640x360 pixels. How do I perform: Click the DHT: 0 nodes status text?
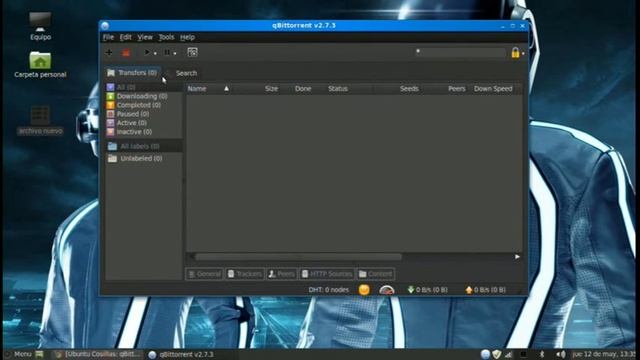coord(329,290)
